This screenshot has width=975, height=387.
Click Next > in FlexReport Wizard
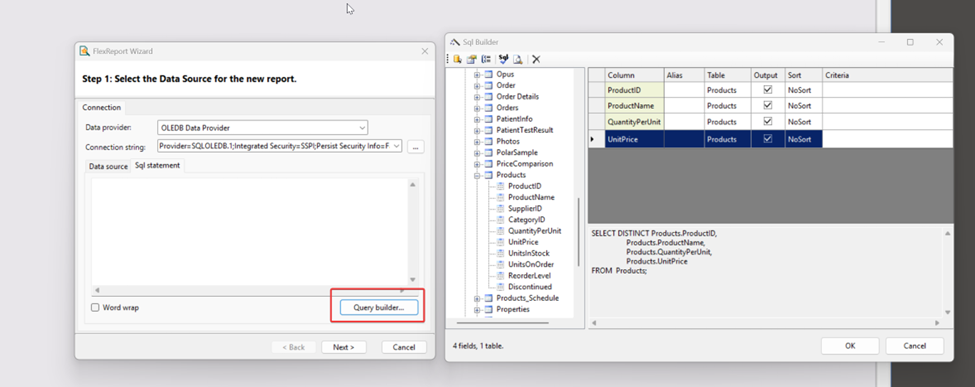pos(343,347)
